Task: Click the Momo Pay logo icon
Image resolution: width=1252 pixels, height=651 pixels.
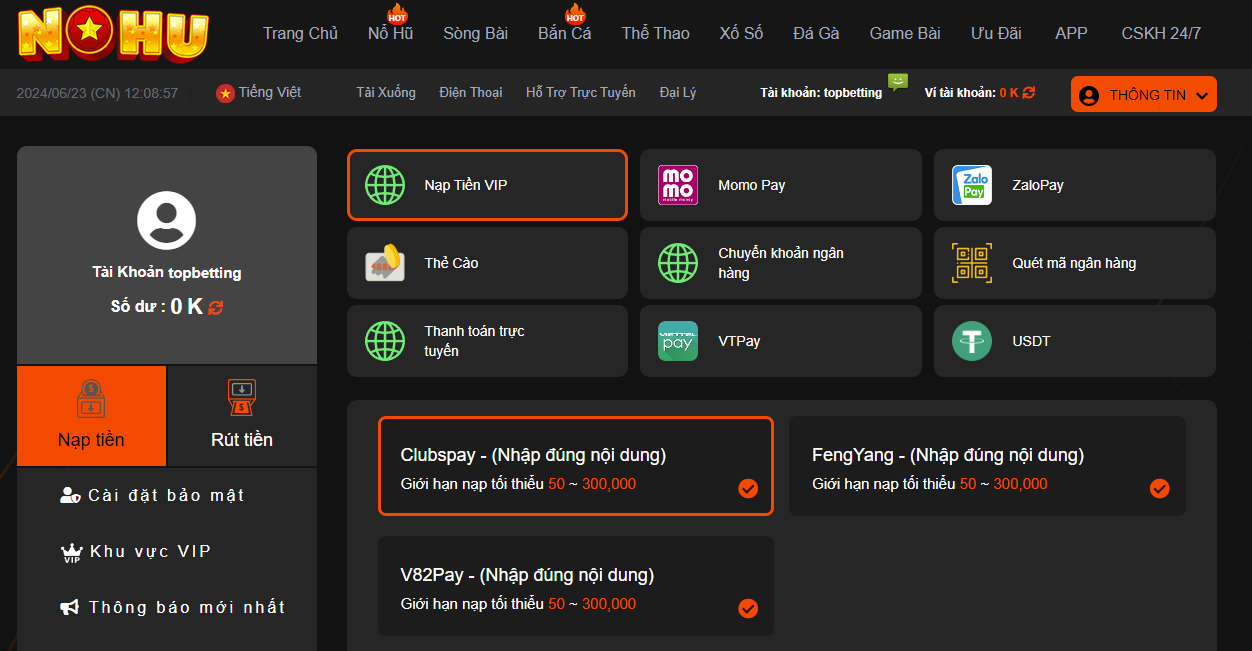Action: (678, 185)
